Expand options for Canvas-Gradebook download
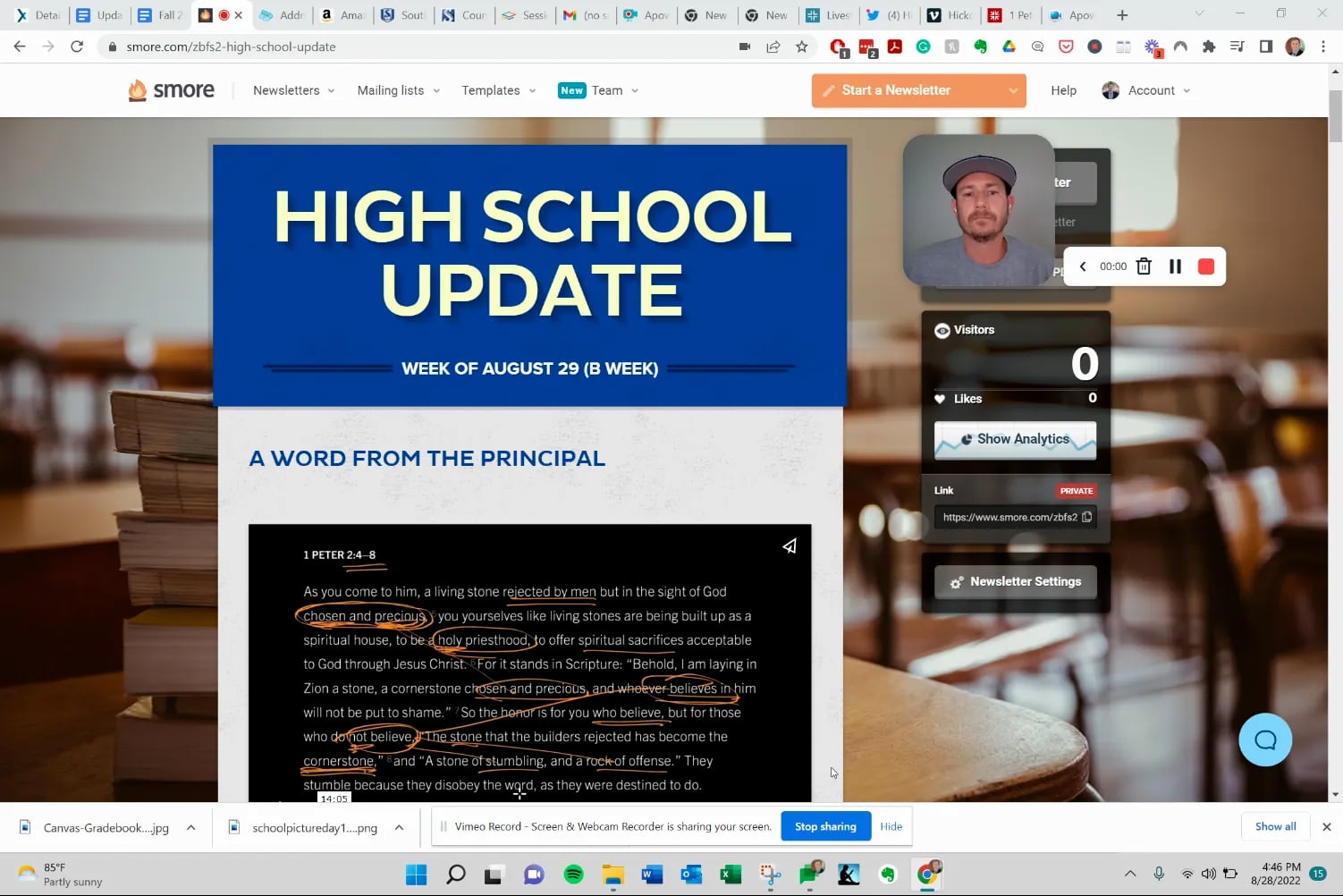The image size is (1343, 896). point(190,828)
